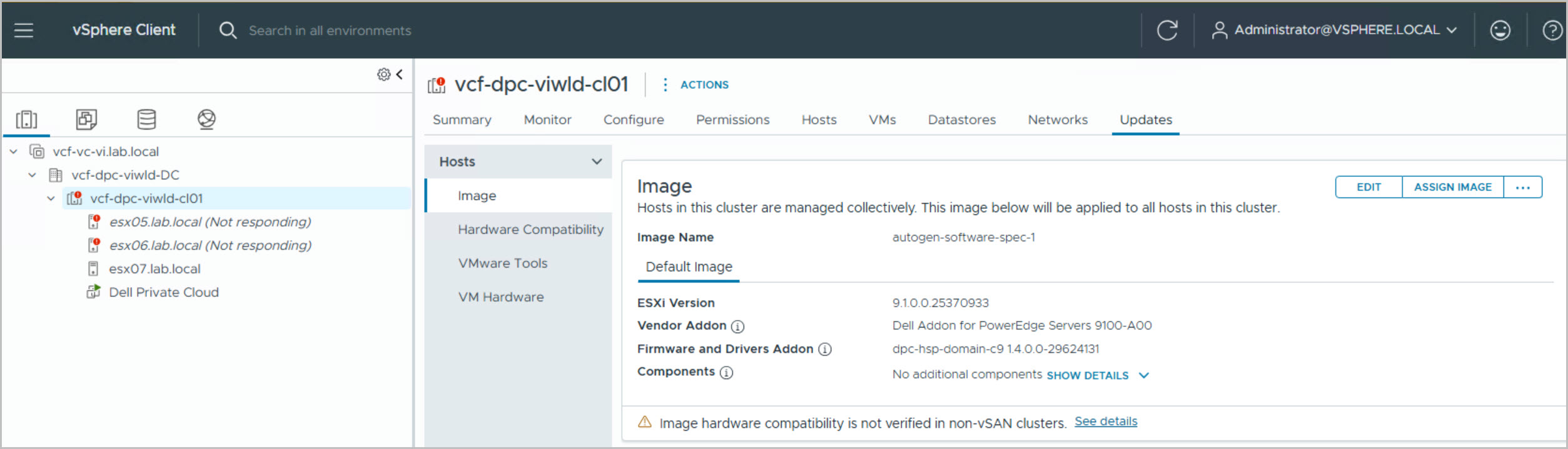This screenshot has width=1568, height=449.
Task: Open the See details link
Action: [x=1106, y=421]
